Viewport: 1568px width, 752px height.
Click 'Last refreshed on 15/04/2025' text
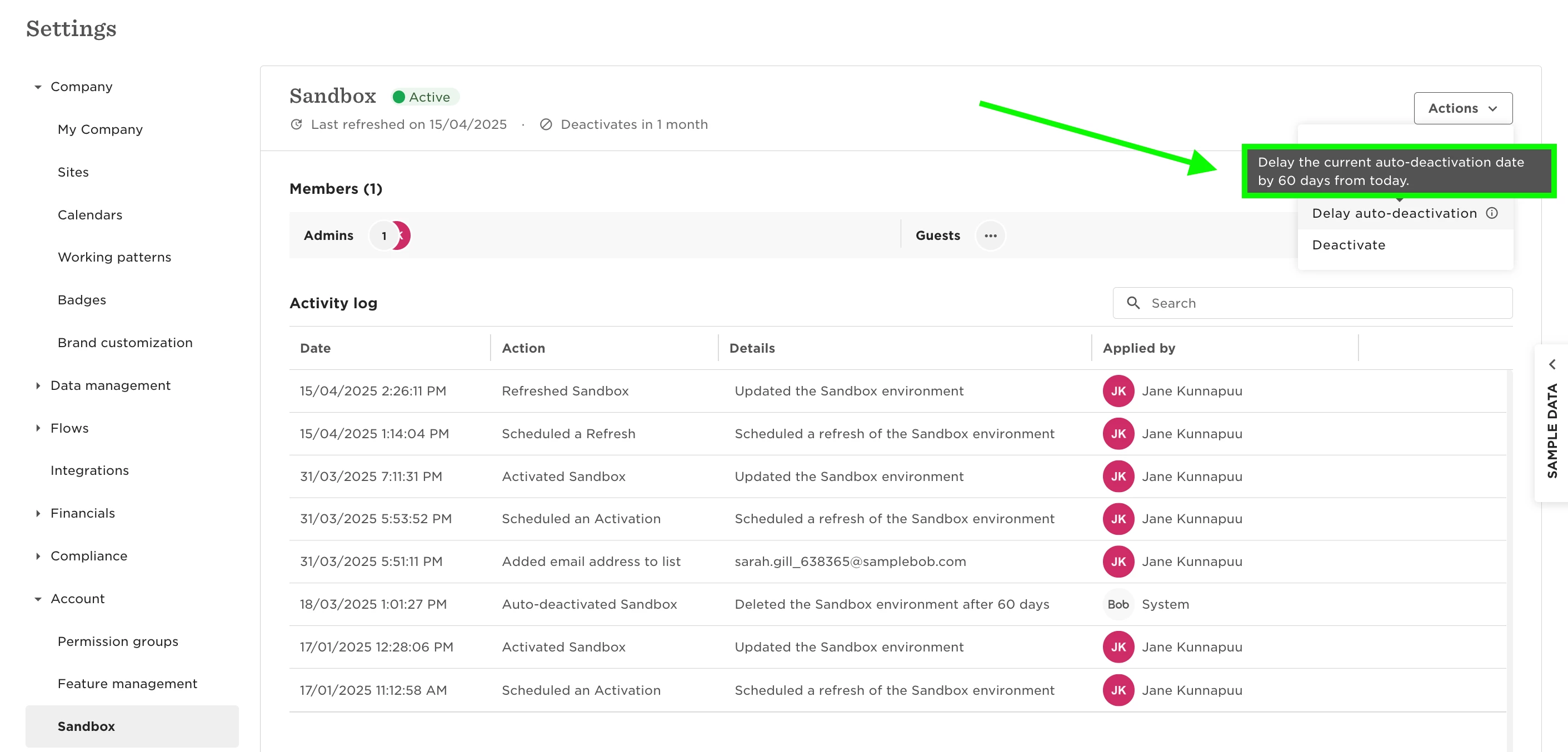[408, 125]
